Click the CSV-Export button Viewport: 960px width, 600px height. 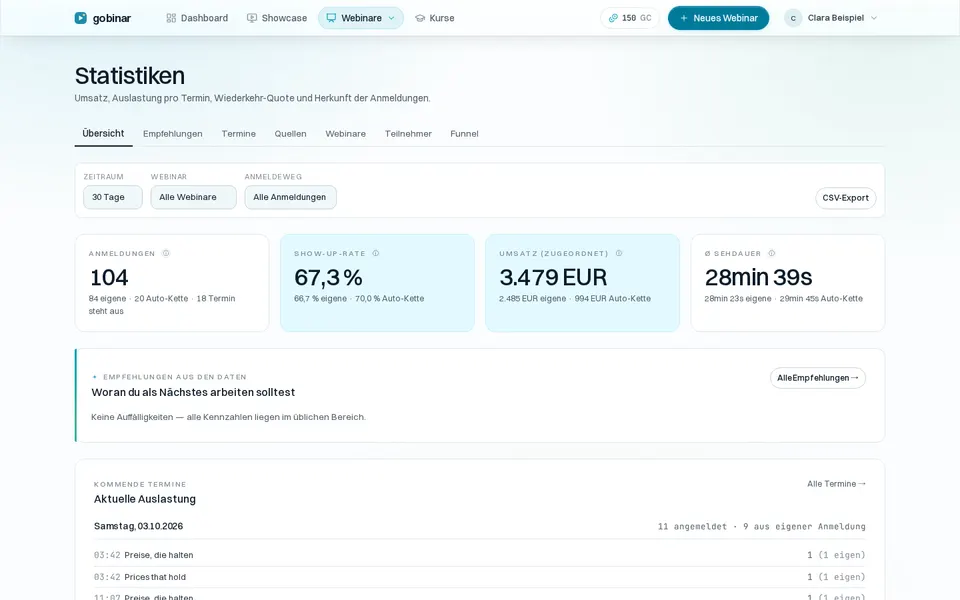[x=846, y=198]
